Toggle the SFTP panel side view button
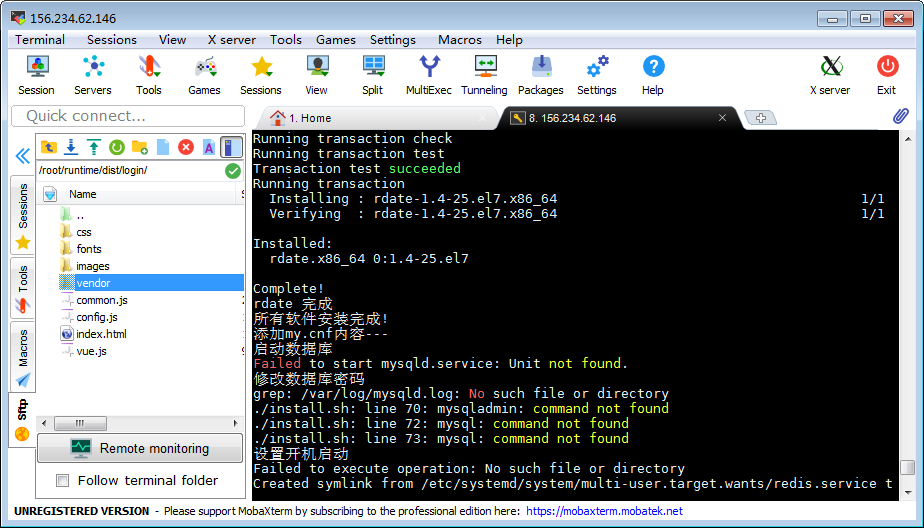Screen dimensions: 924x528 coord(231,147)
